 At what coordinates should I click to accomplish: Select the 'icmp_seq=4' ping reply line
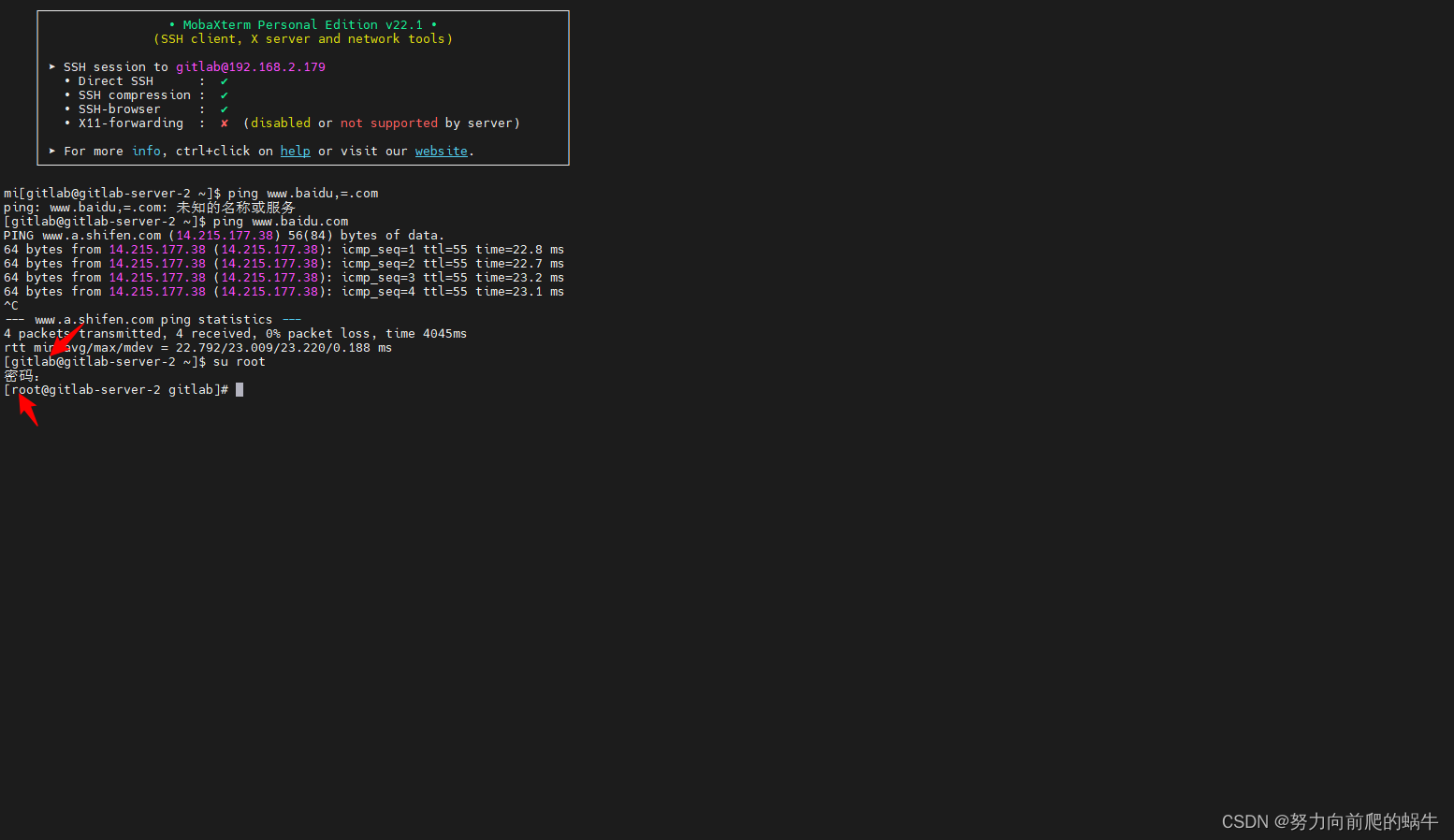(284, 291)
